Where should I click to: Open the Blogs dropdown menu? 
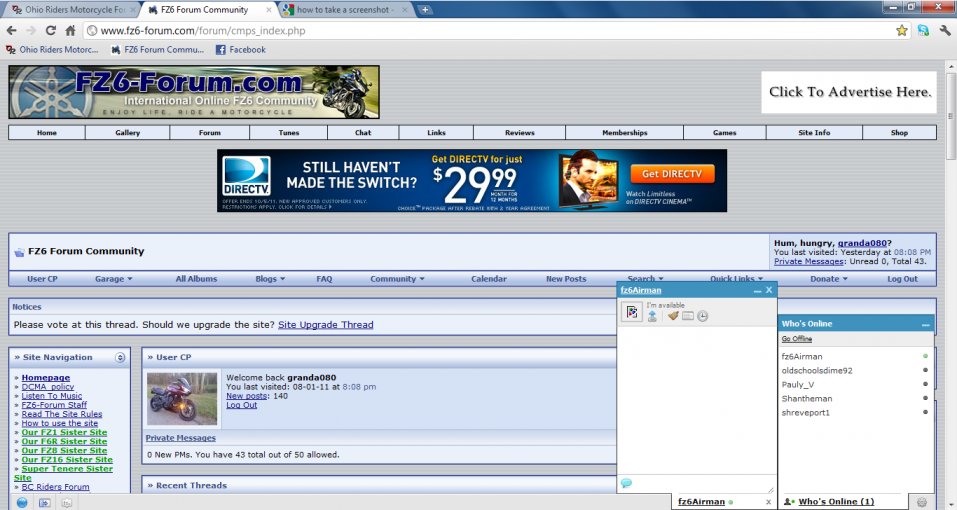[270, 279]
